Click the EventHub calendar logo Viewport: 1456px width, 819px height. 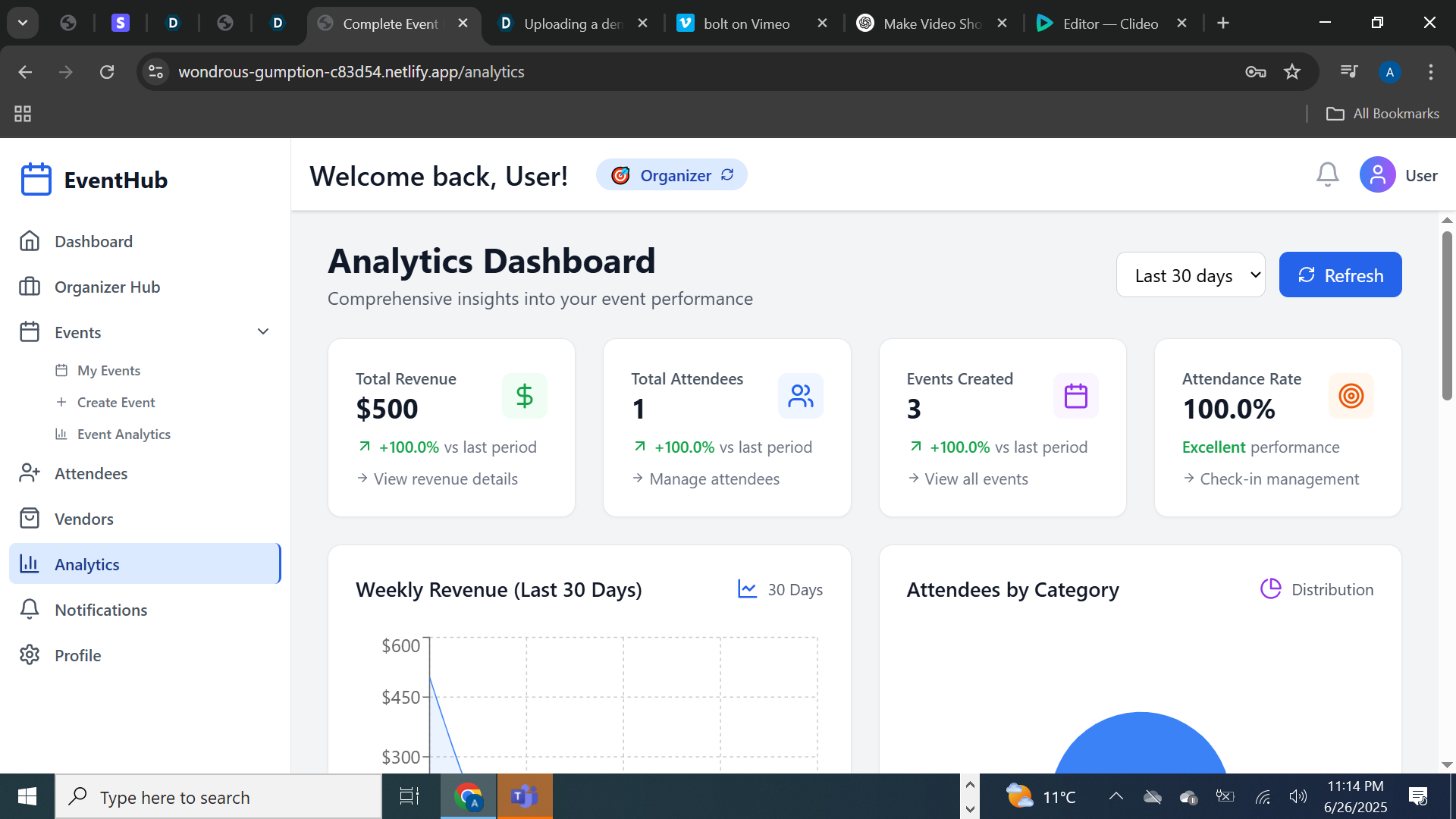coord(36,180)
